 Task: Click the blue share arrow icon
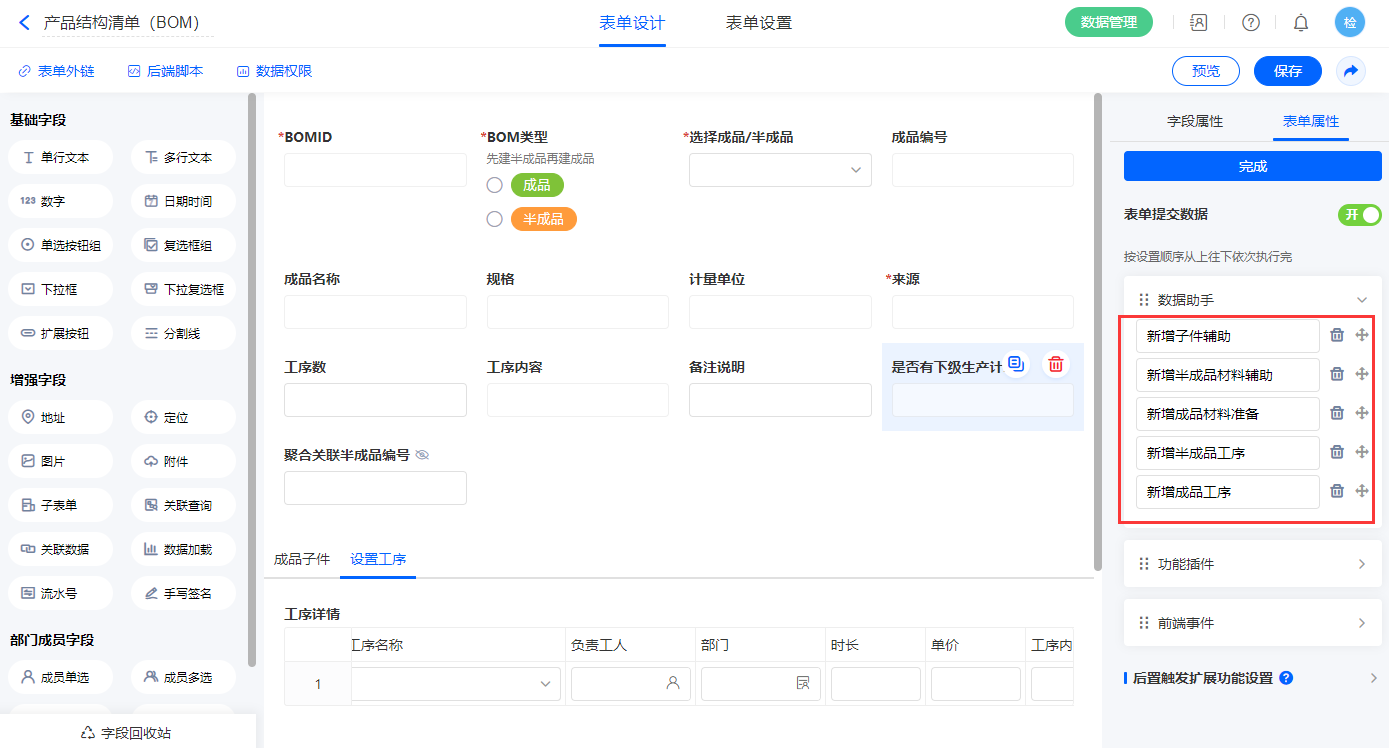[1350, 71]
